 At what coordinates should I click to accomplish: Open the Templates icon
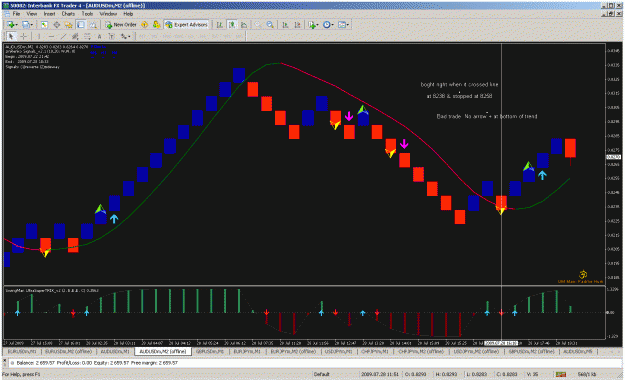pos(342,25)
